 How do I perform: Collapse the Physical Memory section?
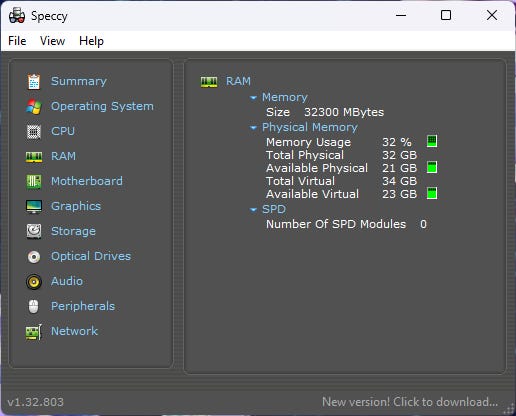click(x=253, y=128)
